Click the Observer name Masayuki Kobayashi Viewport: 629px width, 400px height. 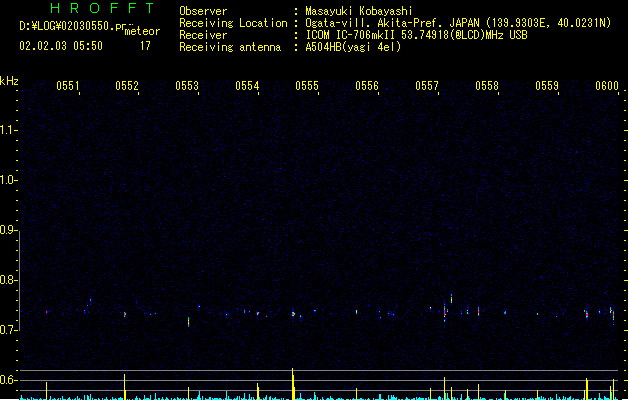tap(359, 11)
